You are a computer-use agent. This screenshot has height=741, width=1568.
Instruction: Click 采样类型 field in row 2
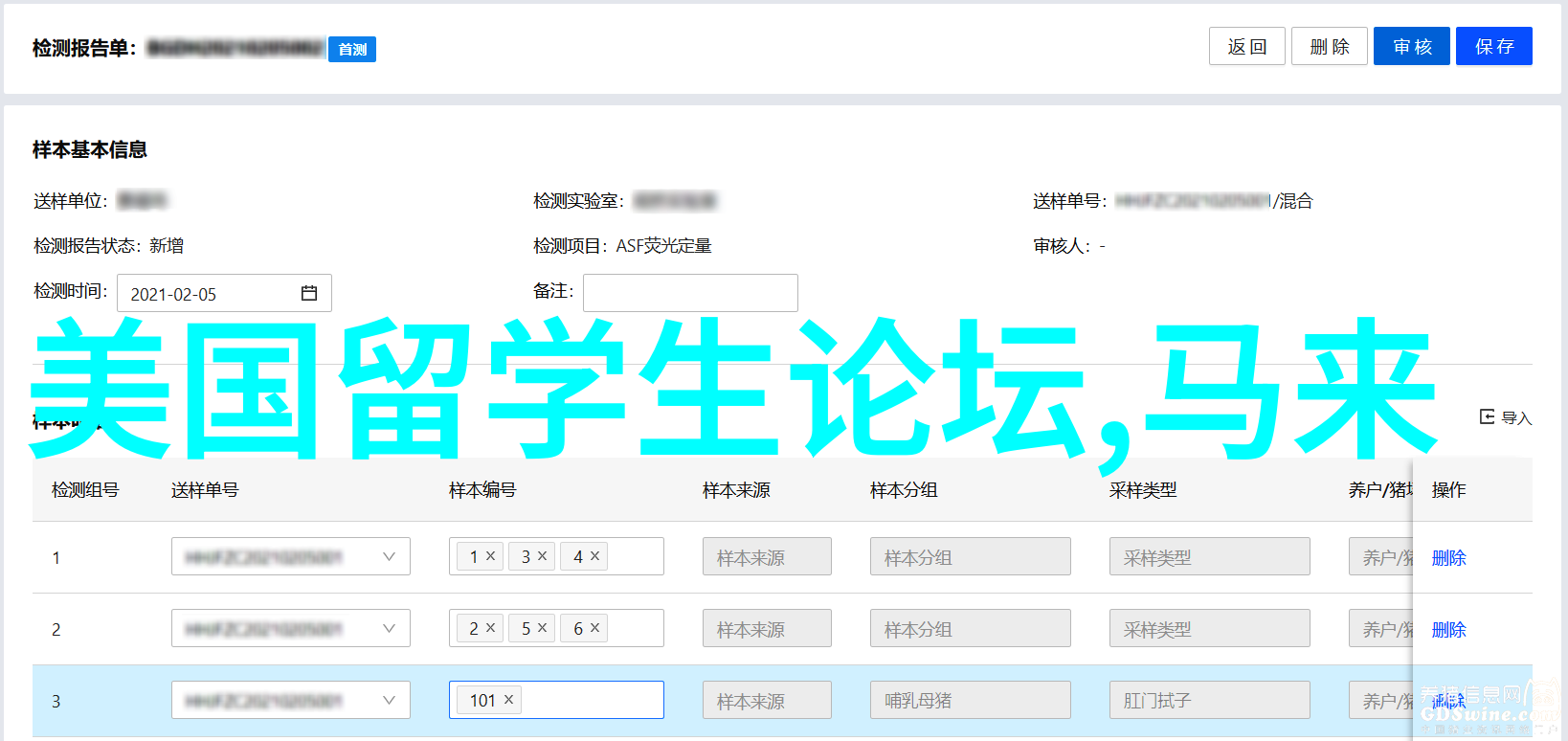coord(1210,628)
